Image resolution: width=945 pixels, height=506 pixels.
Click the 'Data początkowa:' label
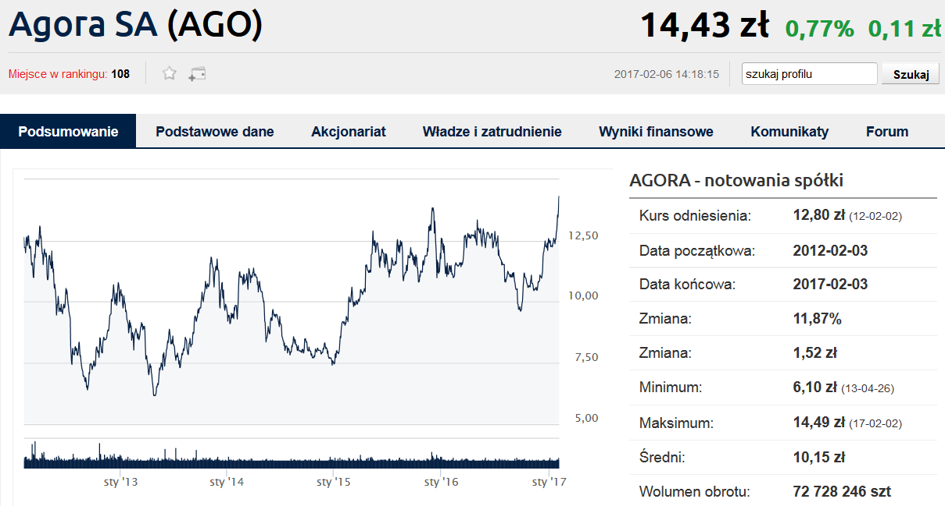coord(697,251)
